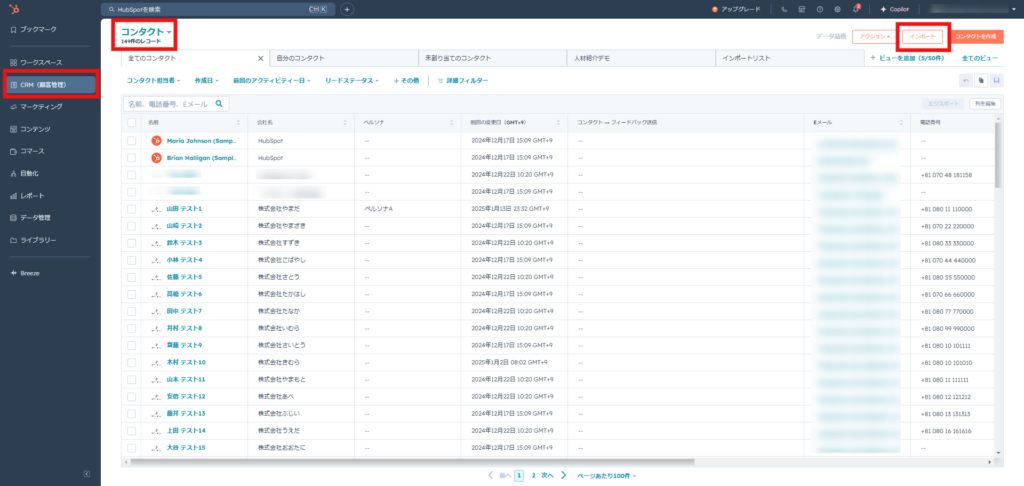The height and width of the screenshot is (486, 1024).
Task: Check the 木村 テスト10 row checkbox
Action: (x=132, y=362)
